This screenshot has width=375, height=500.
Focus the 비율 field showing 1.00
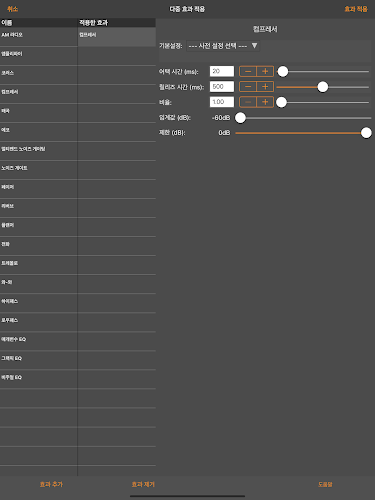tap(222, 102)
